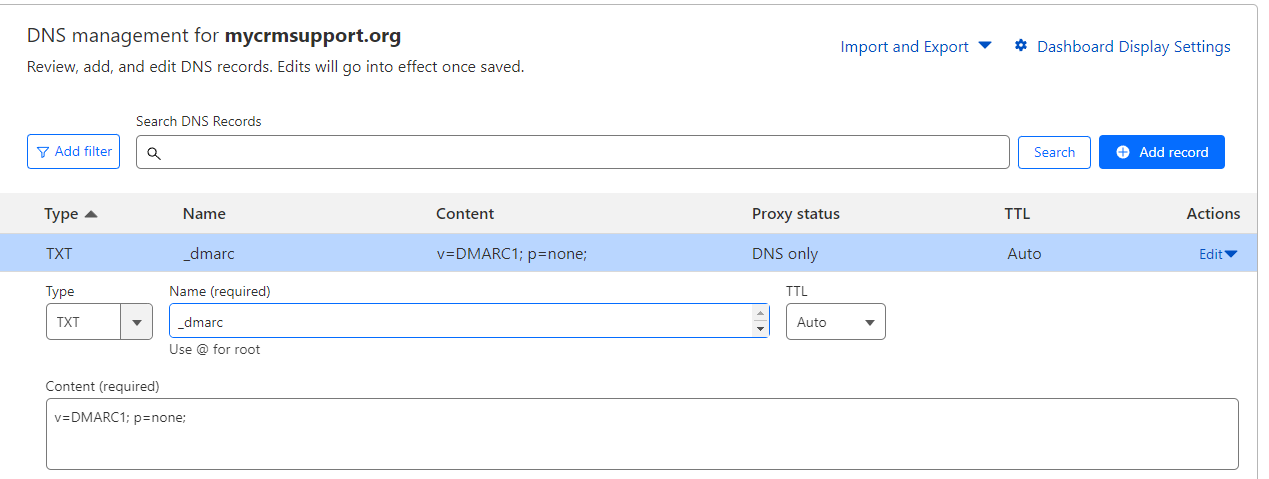
Task: Click the plus icon on Add record button
Action: tap(1123, 152)
